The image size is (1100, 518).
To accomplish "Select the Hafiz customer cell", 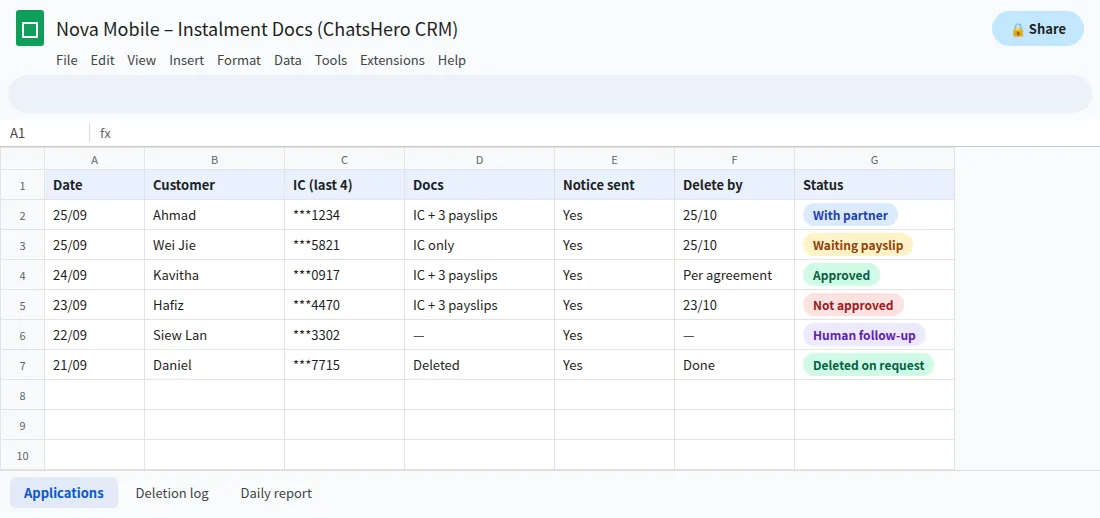I will coord(215,305).
